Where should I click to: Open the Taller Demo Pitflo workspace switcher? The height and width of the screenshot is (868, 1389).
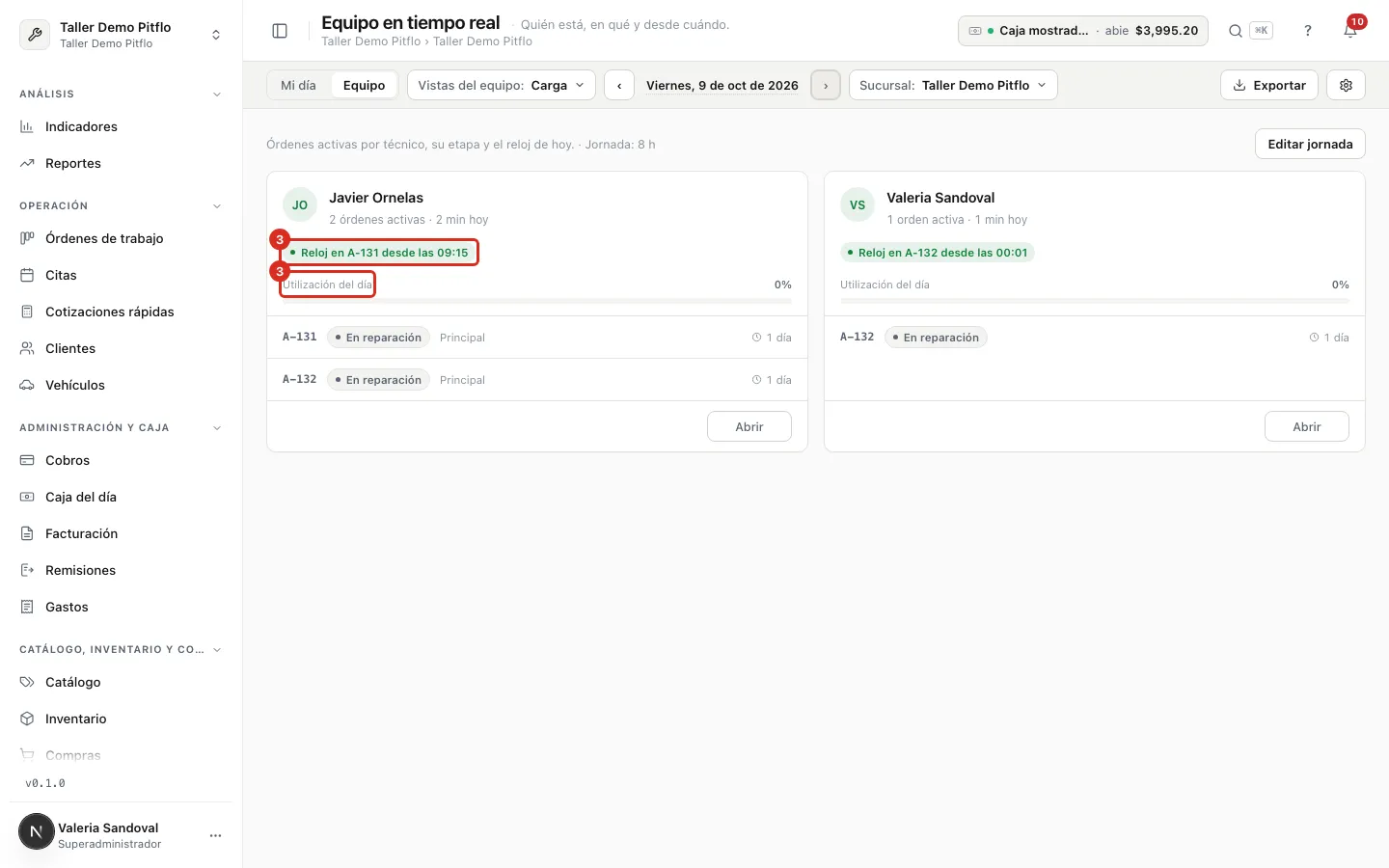pyautogui.click(x=121, y=35)
